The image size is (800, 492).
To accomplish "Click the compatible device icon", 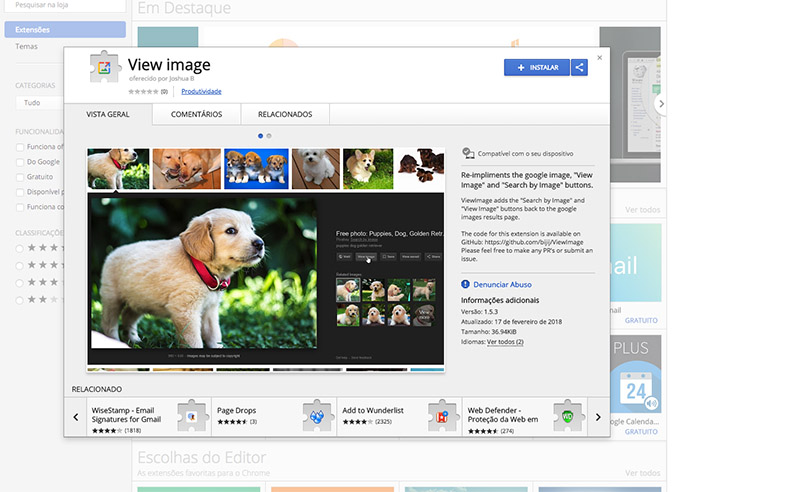I will click(x=468, y=153).
